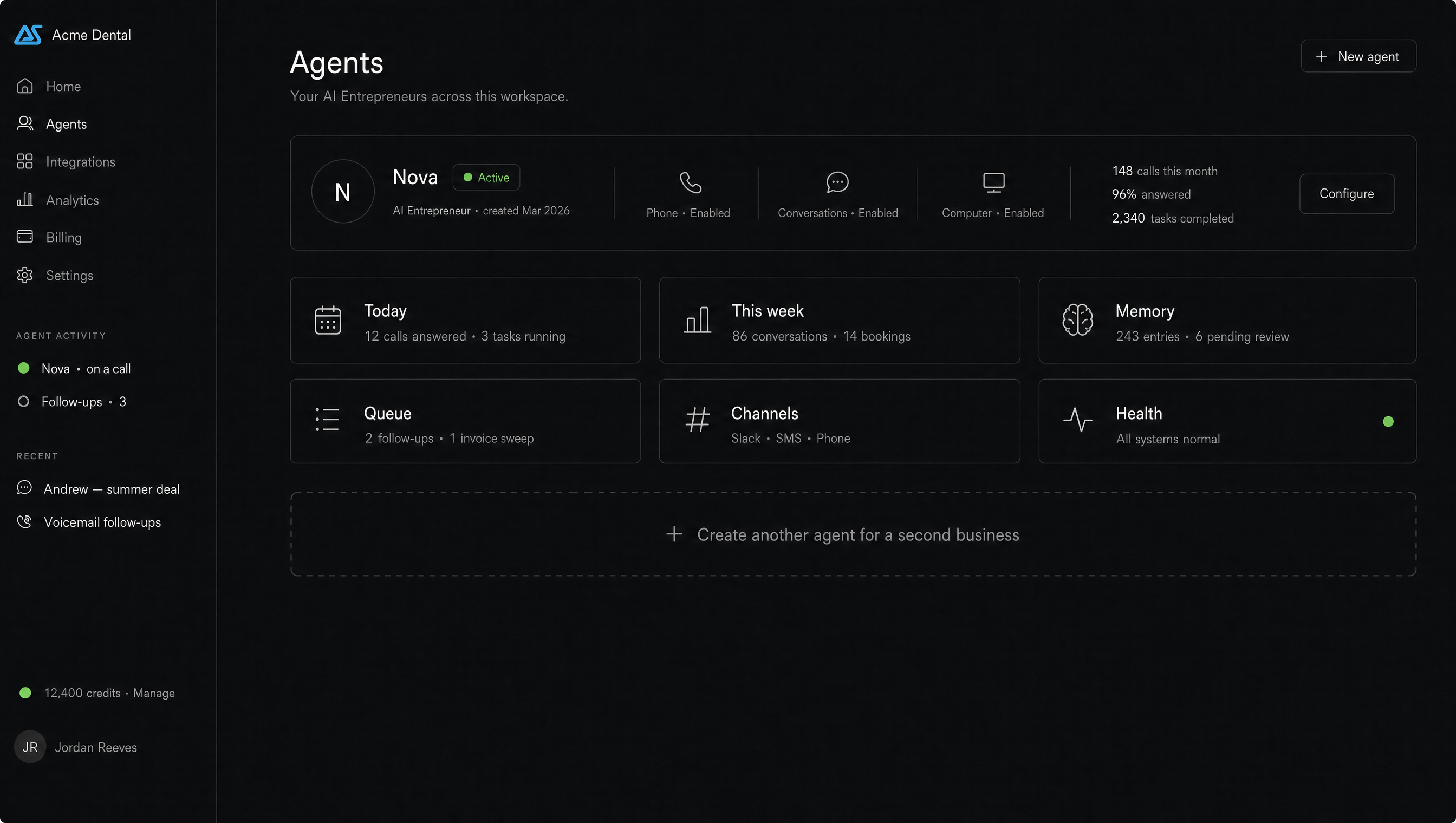This screenshot has height=823, width=1456.
Task: Click the hash icon on Channels card
Action: [x=698, y=420]
